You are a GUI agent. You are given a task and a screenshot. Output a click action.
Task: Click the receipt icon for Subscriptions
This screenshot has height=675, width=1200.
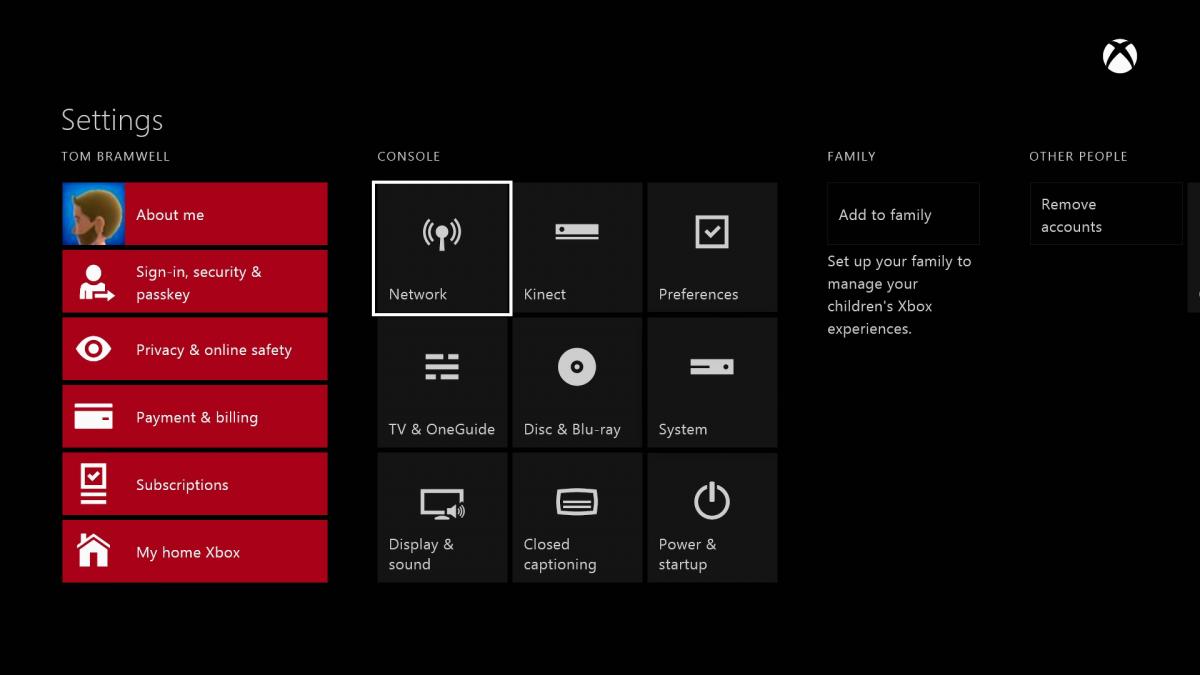pos(93,484)
